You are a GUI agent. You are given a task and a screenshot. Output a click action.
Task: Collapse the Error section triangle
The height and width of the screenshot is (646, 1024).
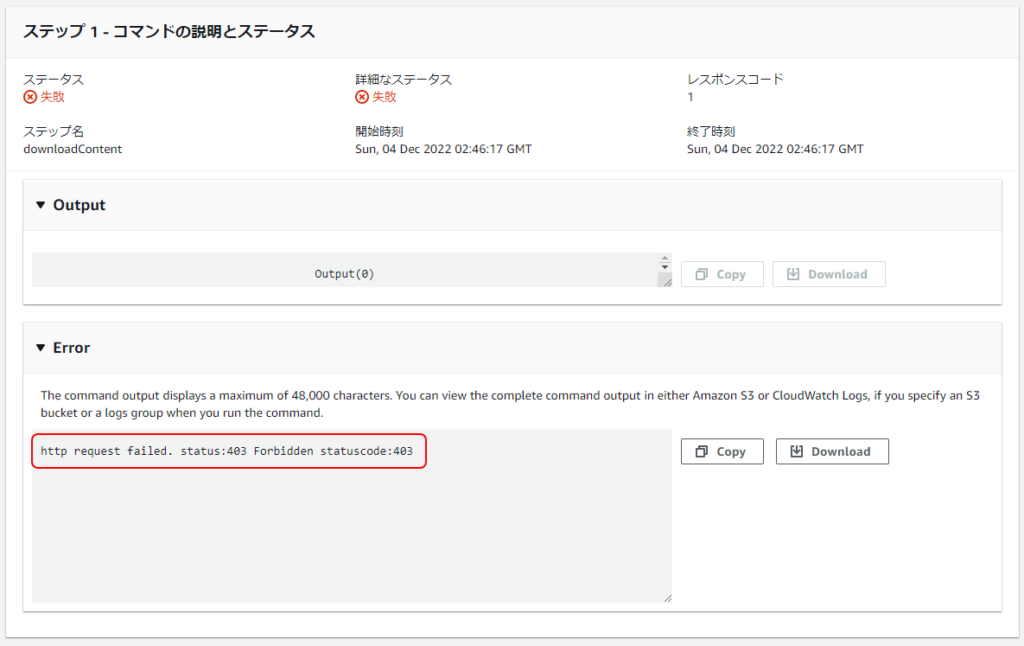40,347
